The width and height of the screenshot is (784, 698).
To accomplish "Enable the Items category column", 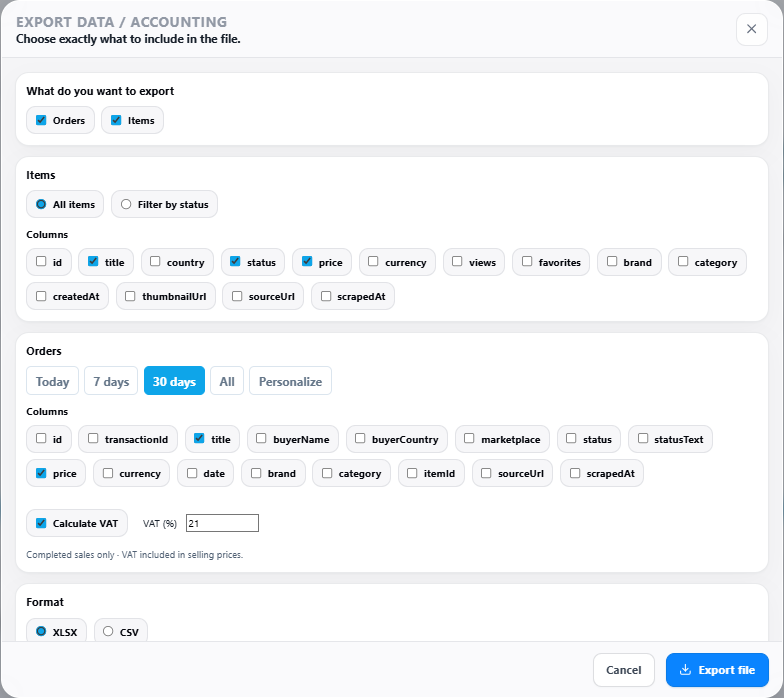I will 683,262.
